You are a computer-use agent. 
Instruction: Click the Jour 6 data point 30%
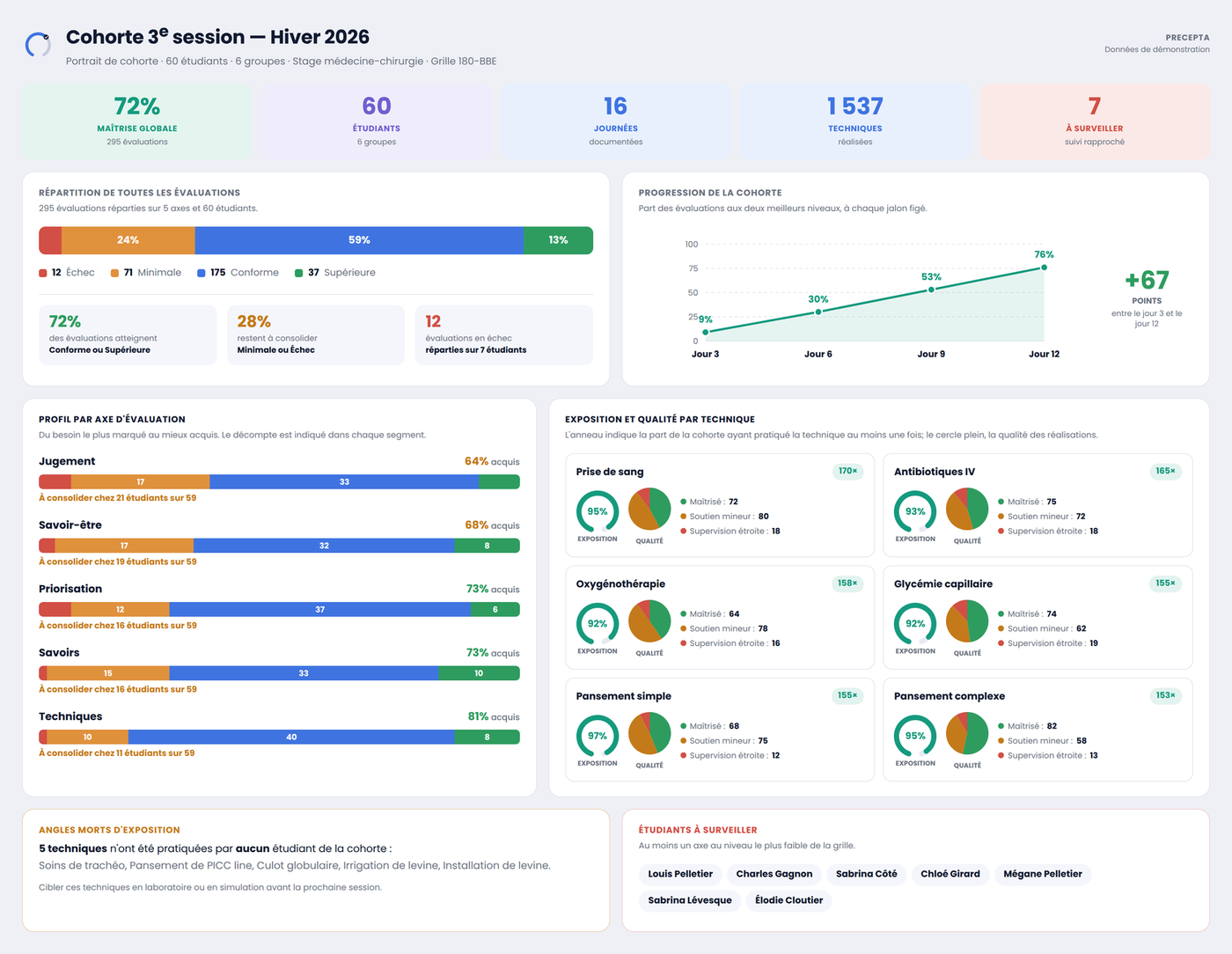(x=818, y=312)
